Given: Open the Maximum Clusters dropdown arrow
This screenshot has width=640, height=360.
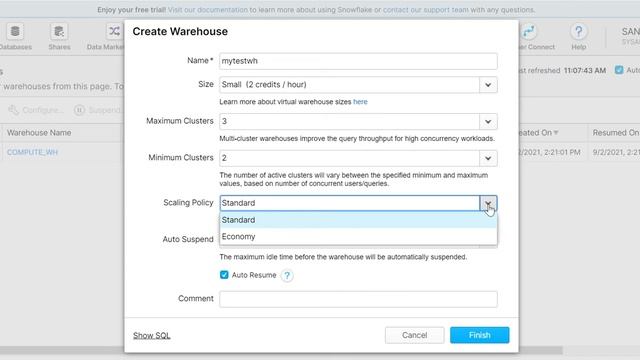Looking at the screenshot, I should coord(488,122).
